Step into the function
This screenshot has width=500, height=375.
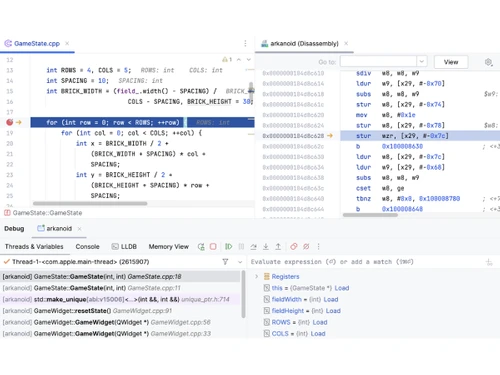click(266, 247)
